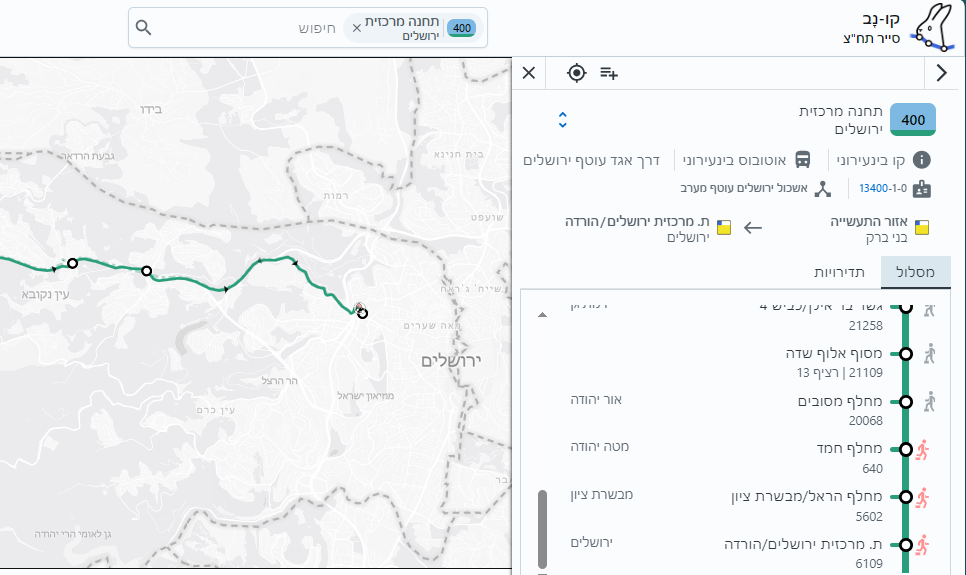Close the route 400 details panel

coord(529,72)
